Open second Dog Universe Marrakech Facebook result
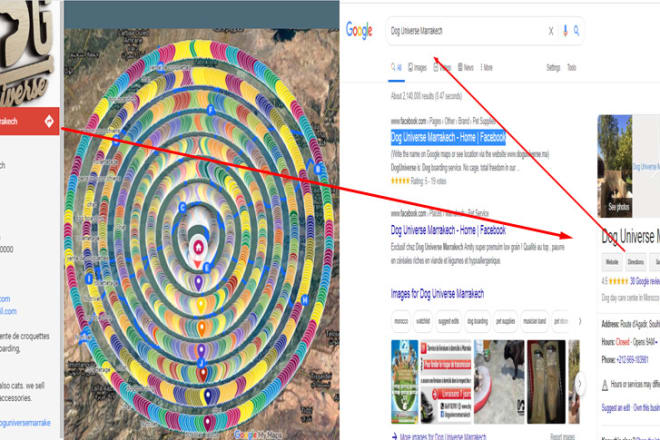The image size is (660, 440). pyautogui.click(x=448, y=230)
